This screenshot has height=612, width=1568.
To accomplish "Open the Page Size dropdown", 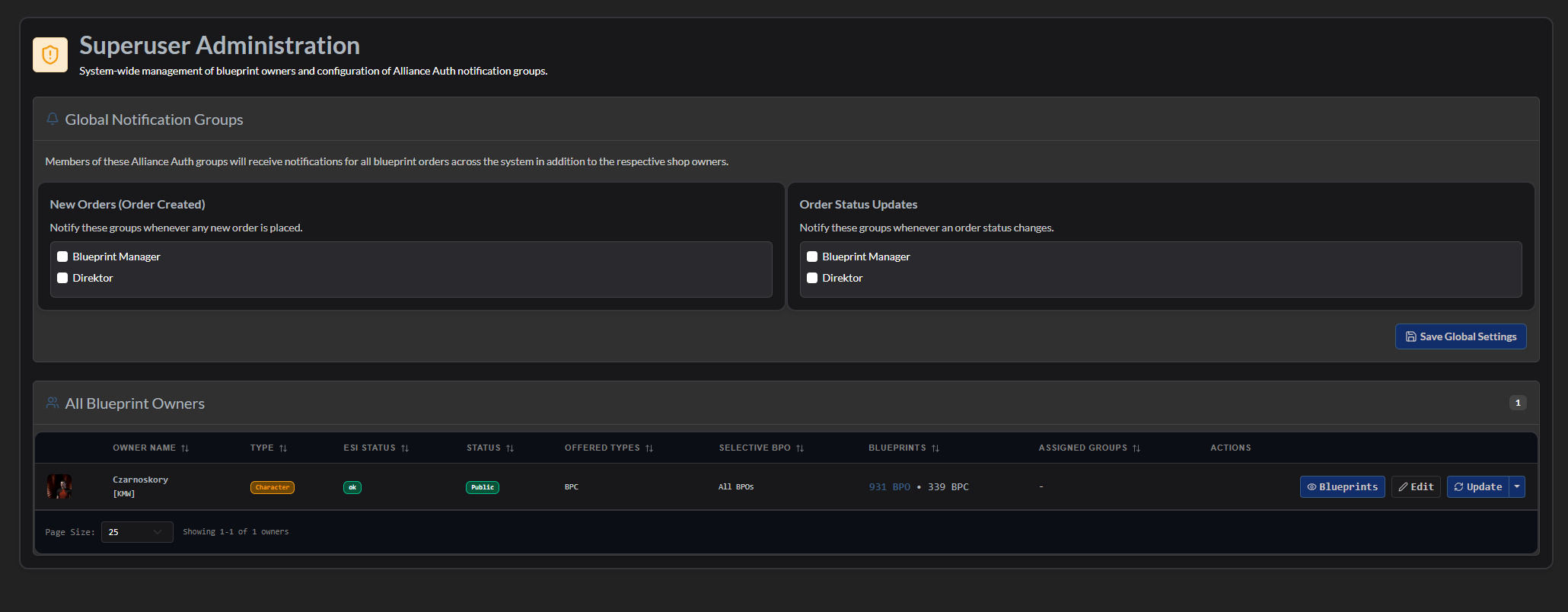I will [x=137, y=532].
